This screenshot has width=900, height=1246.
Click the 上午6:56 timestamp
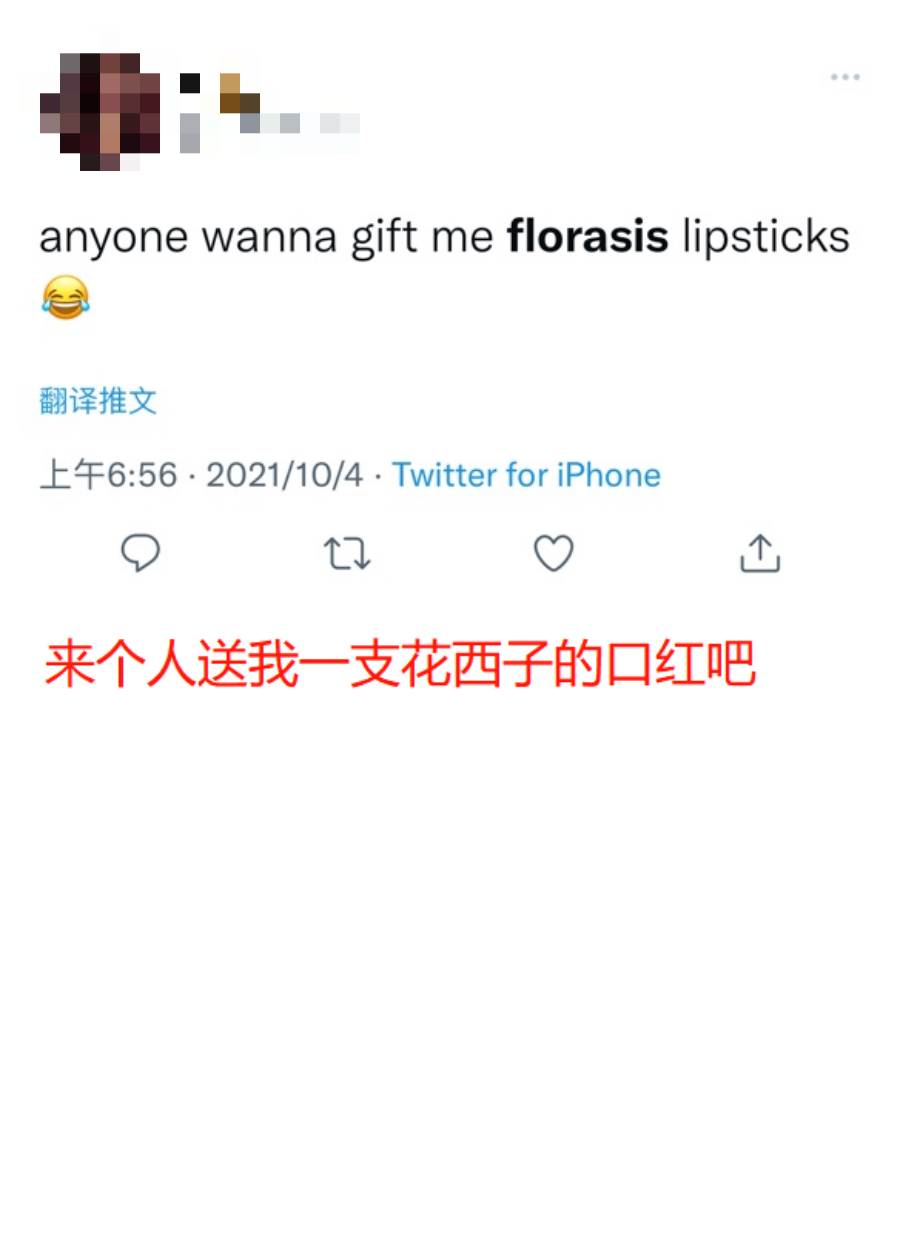coord(108,474)
